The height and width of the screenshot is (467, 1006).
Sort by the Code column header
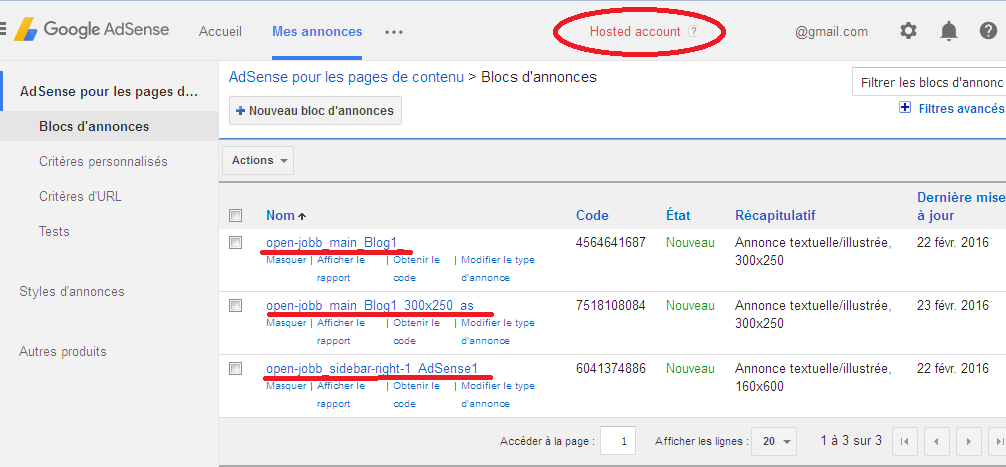[x=592, y=216]
